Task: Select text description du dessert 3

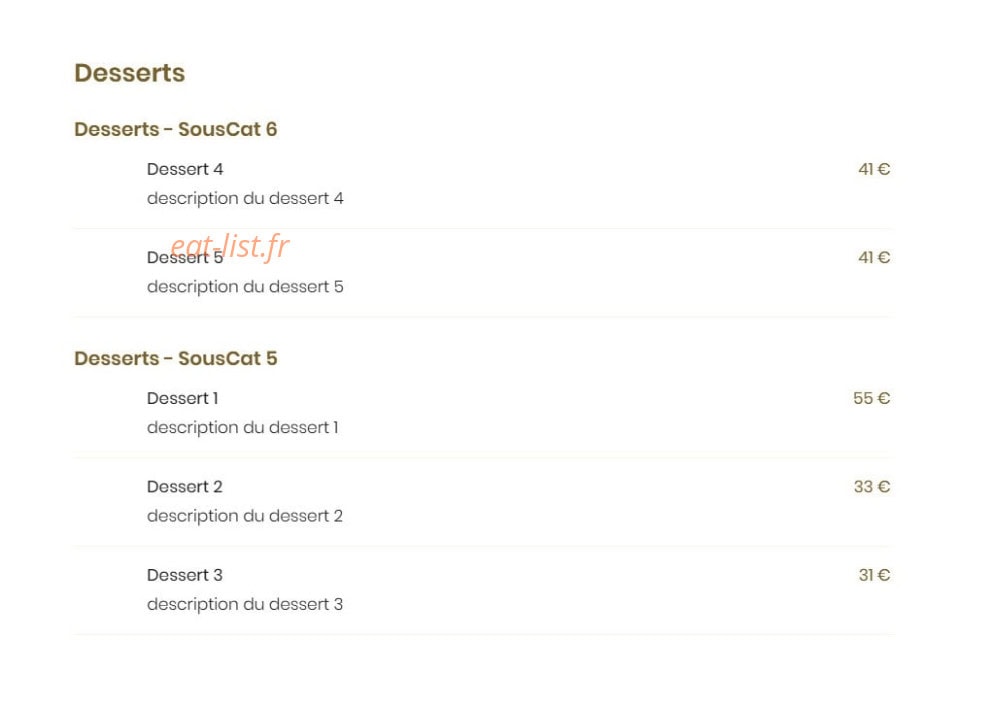Action: 245,604
